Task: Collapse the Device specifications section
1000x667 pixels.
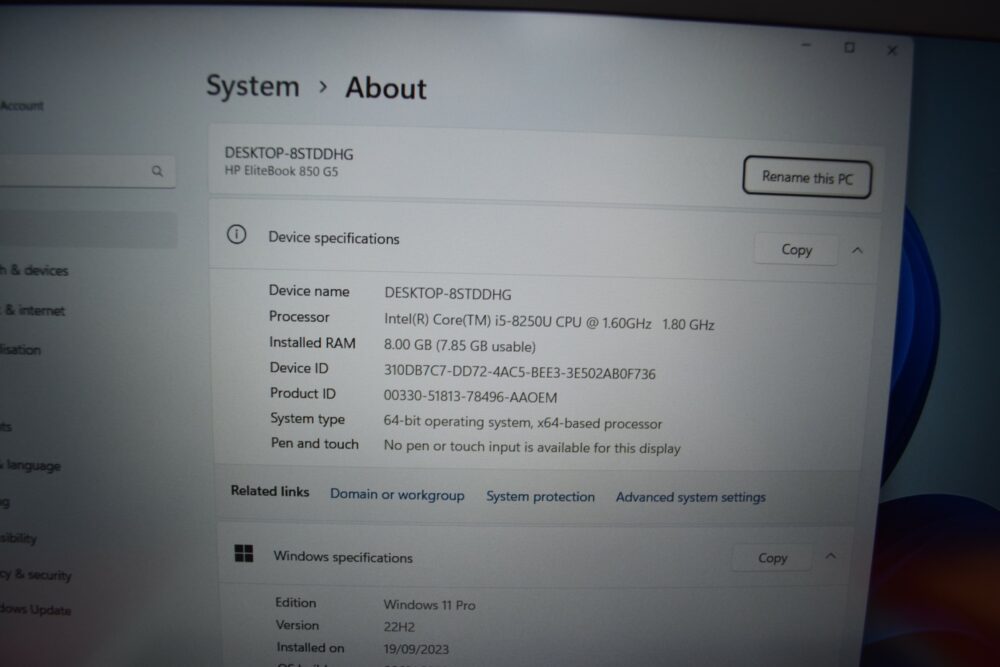Action: click(857, 250)
